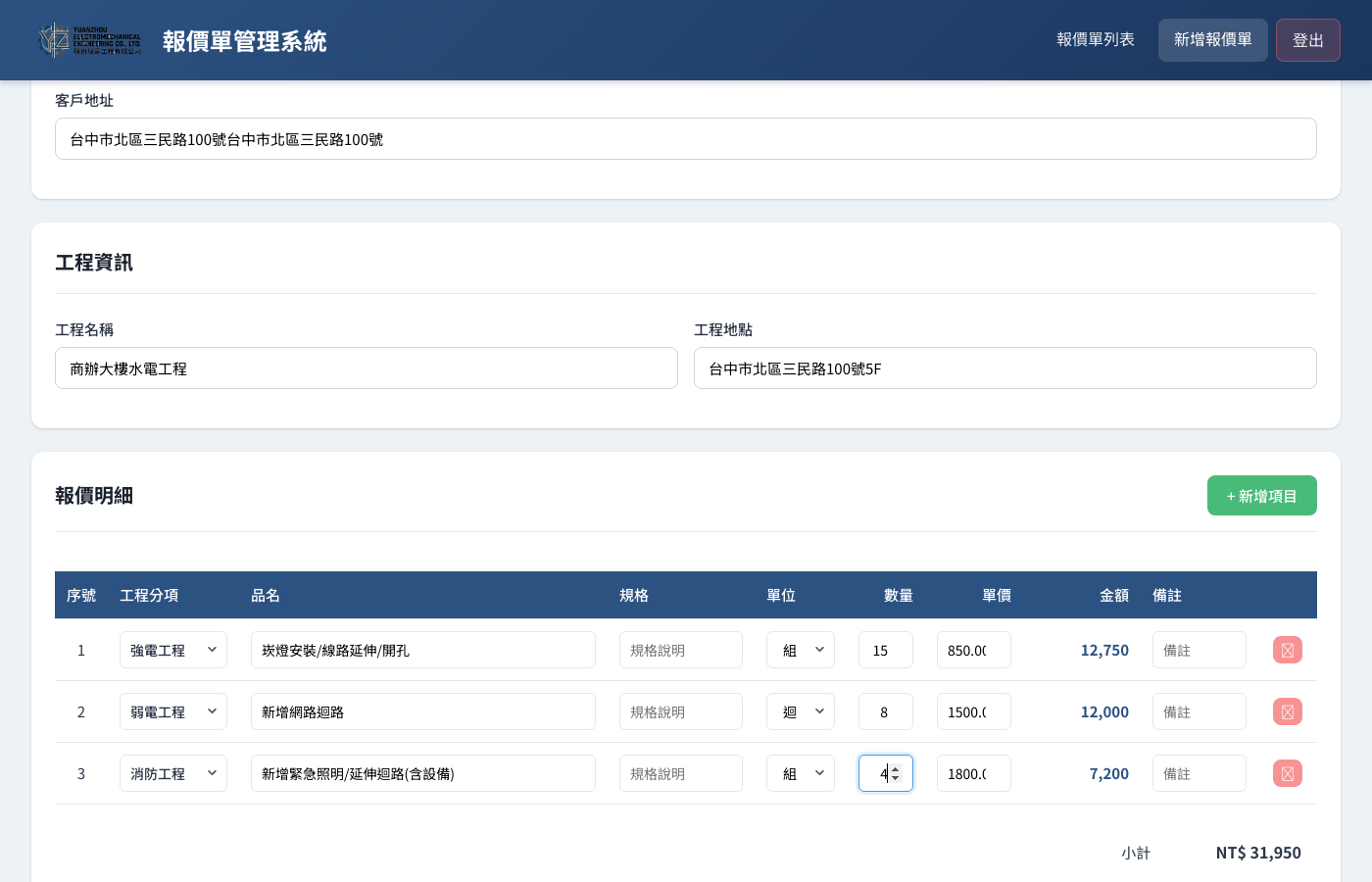Open 弱電工程 category dropdown on row 2
The width and height of the screenshot is (1372, 882).
pos(173,711)
